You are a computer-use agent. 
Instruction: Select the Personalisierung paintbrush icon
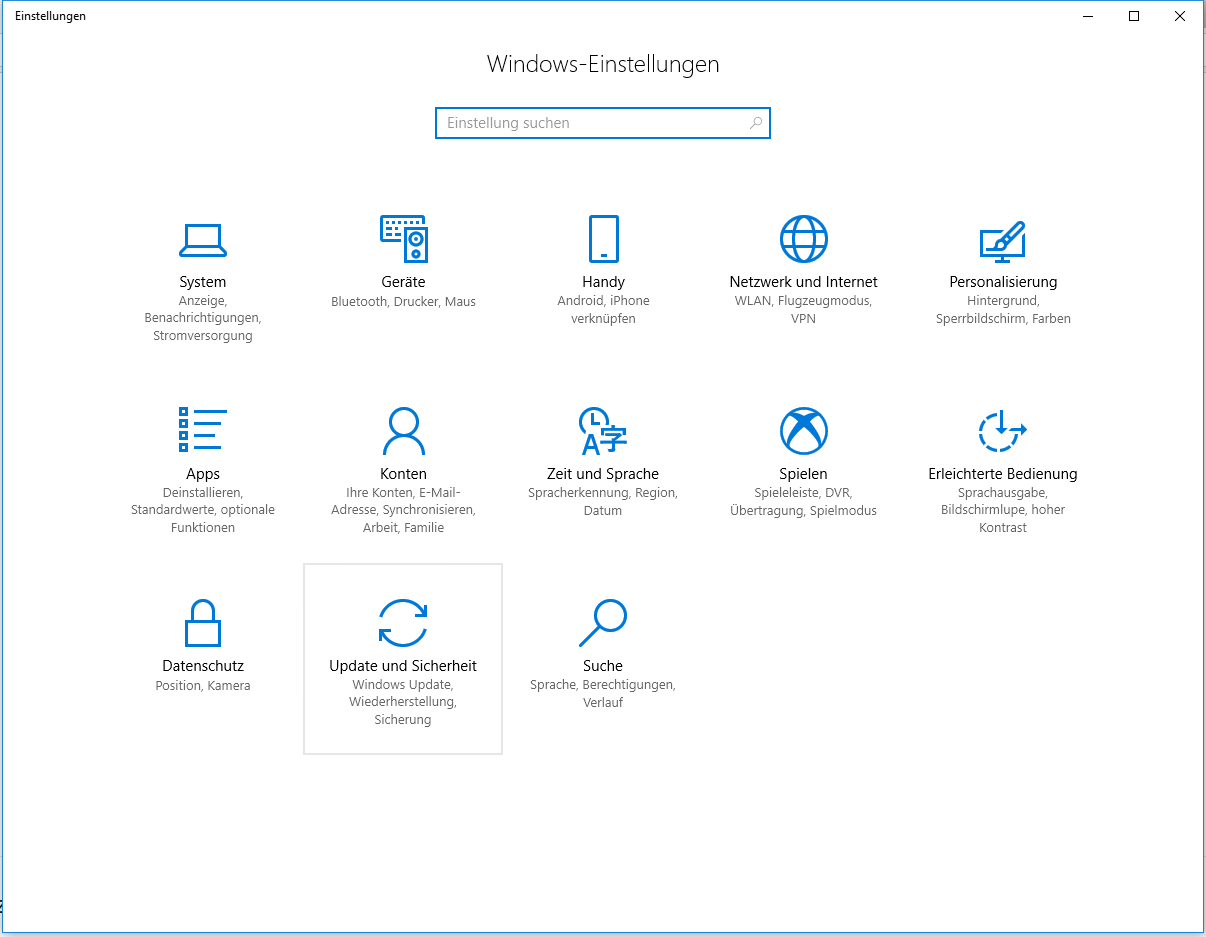tap(1002, 240)
